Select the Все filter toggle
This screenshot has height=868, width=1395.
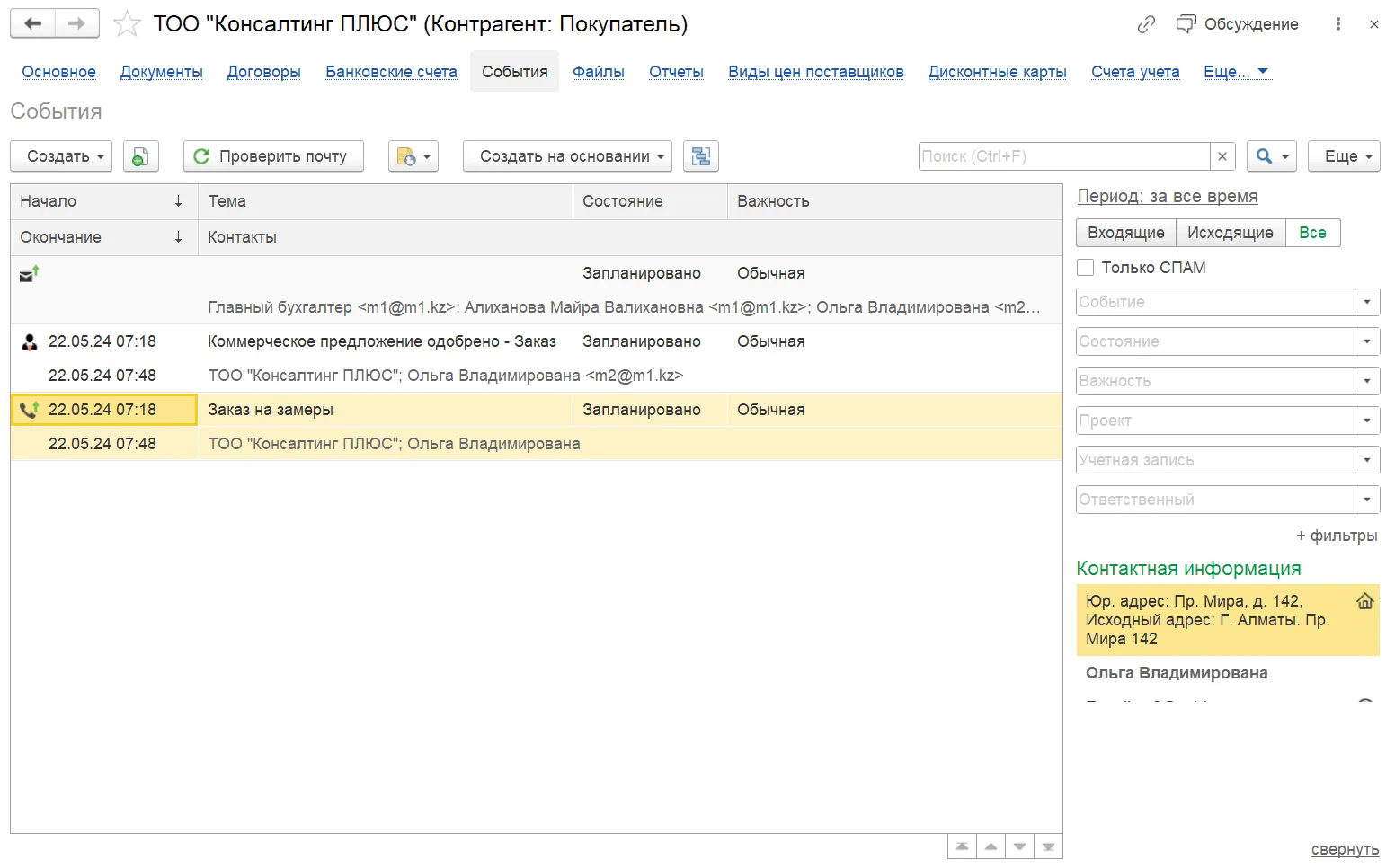(1312, 233)
